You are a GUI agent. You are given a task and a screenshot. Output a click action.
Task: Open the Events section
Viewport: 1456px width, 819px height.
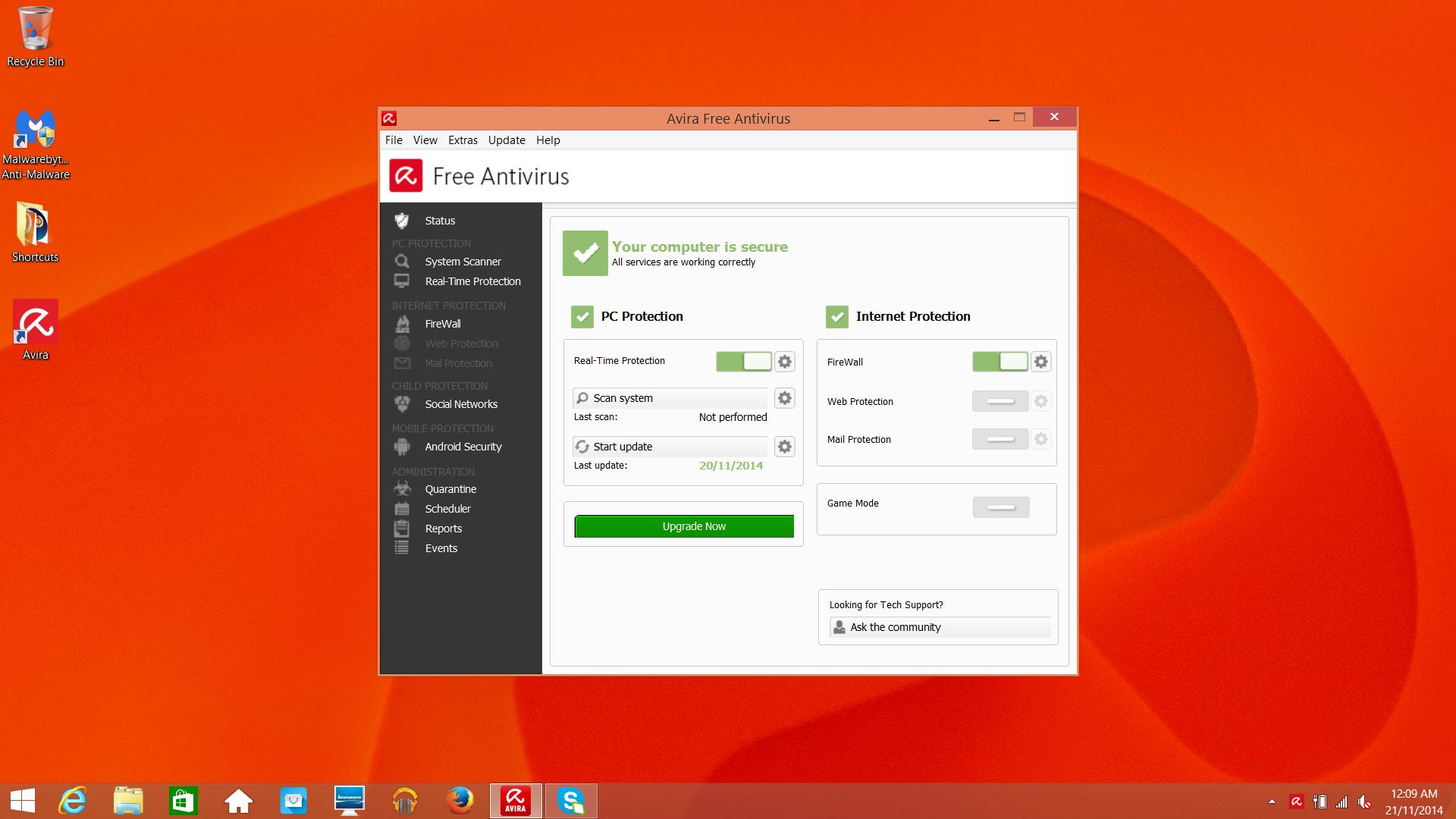point(441,548)
